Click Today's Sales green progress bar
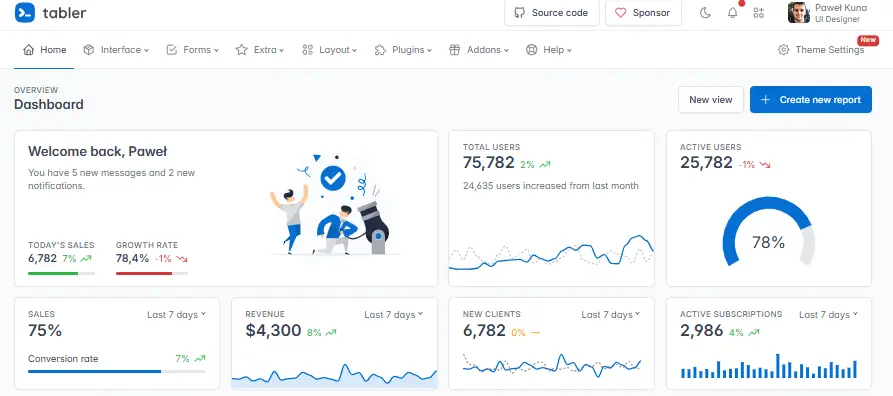 pos(62,273)
